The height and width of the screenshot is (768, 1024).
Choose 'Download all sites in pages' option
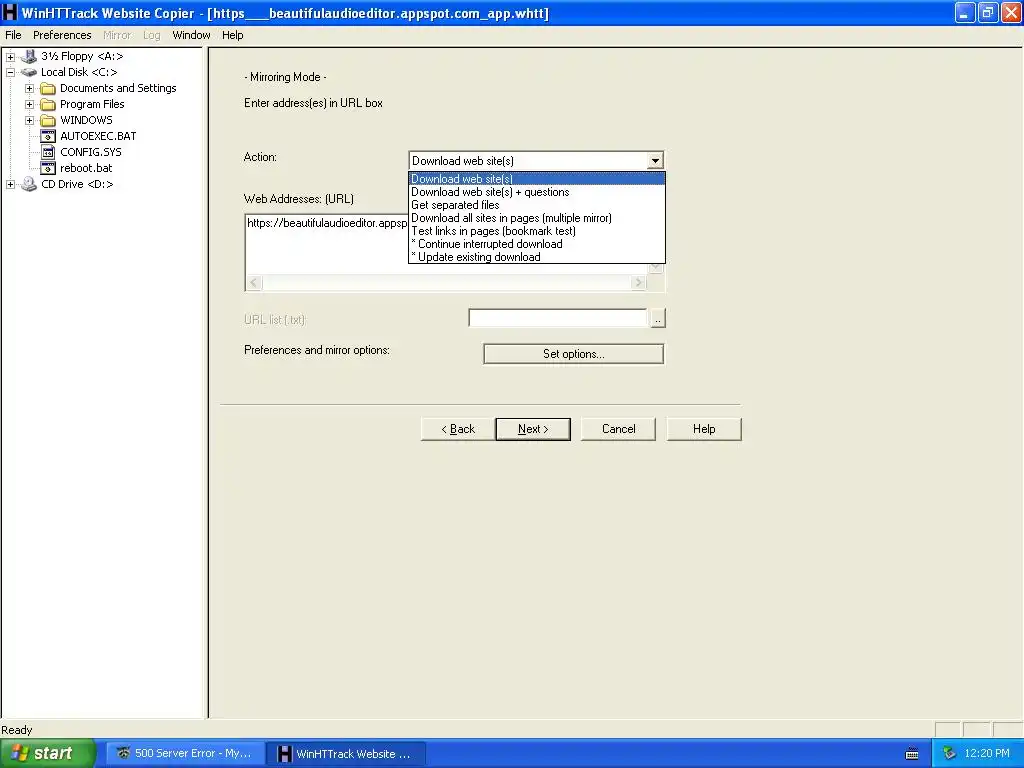coord(536,218)
